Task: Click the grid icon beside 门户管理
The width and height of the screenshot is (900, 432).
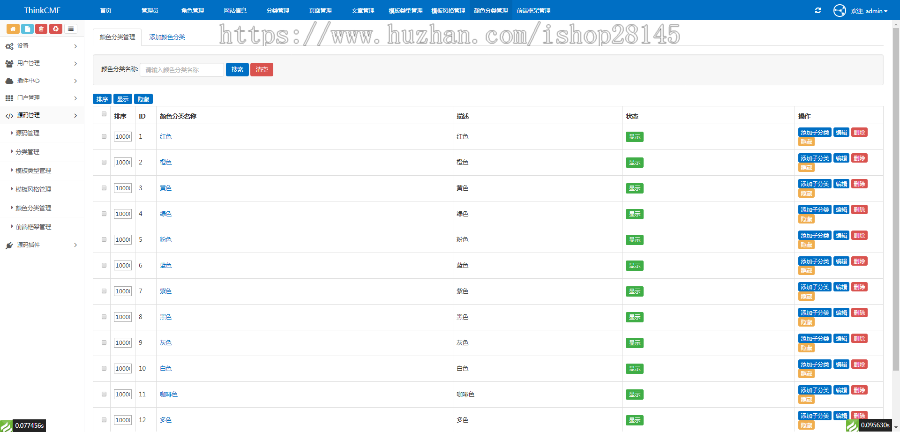Action: tap(9, 98)
